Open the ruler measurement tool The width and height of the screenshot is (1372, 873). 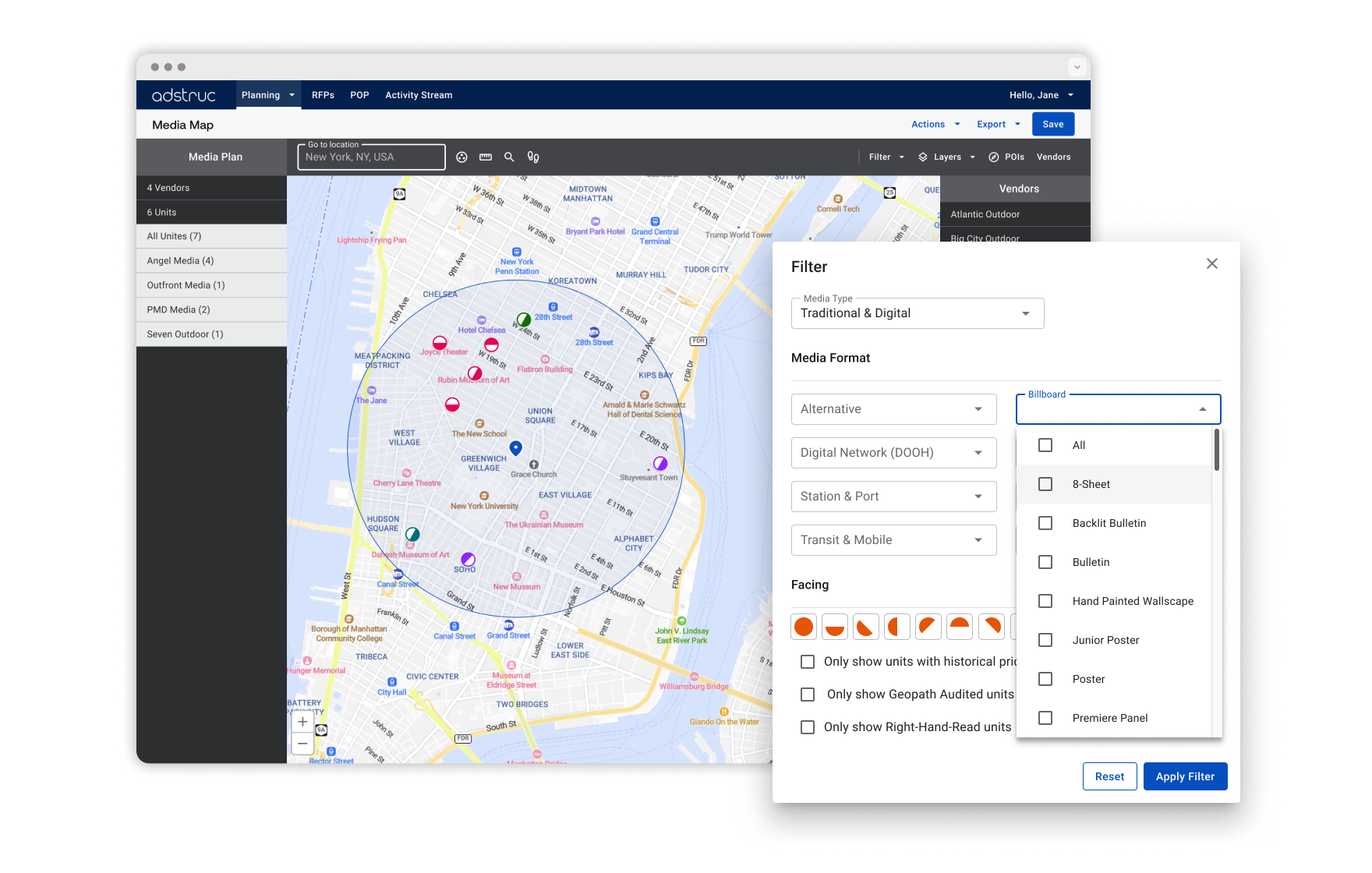pos(485,157)
